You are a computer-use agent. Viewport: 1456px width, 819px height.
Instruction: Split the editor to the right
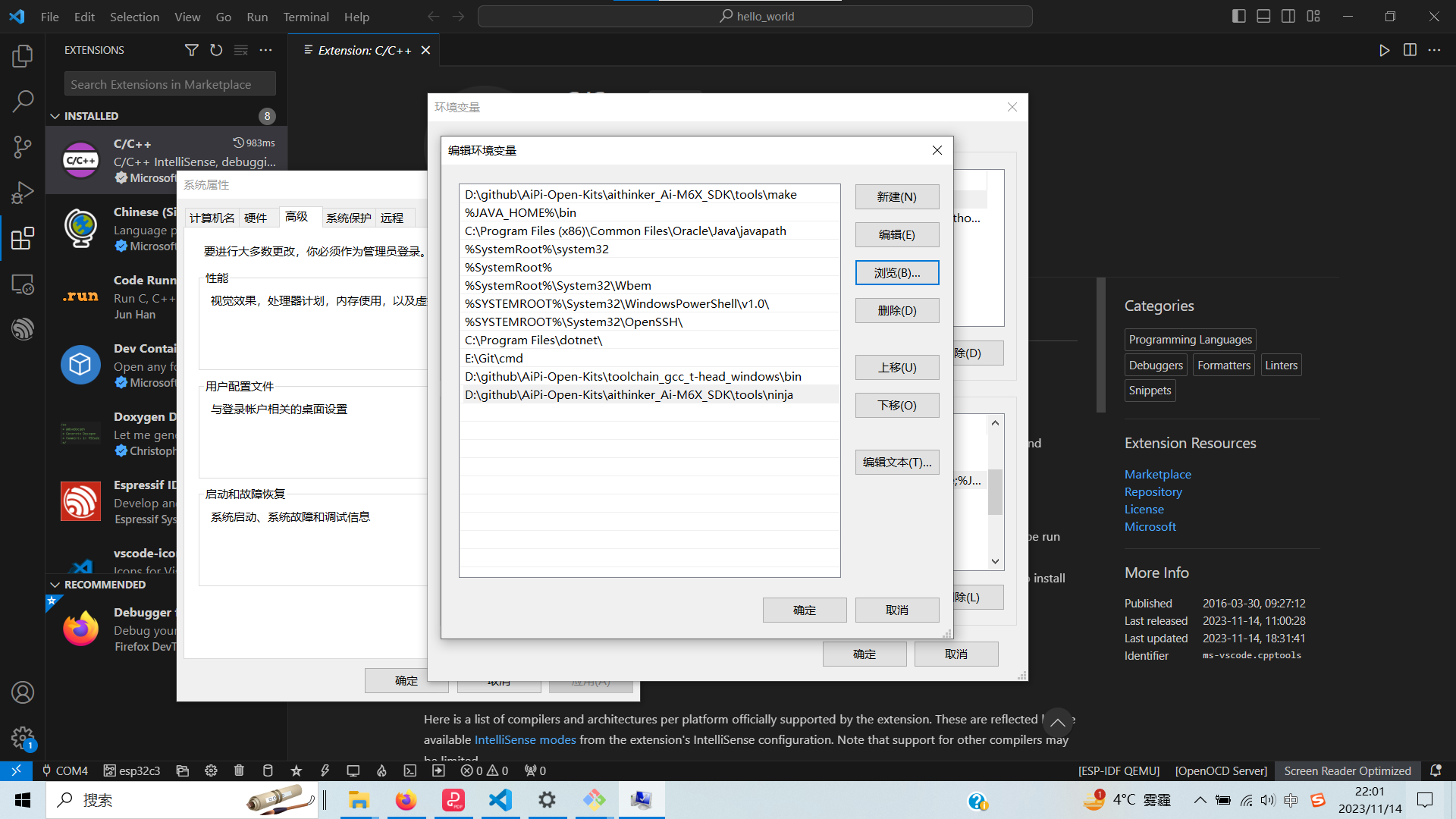click(x=1410, y=50)
